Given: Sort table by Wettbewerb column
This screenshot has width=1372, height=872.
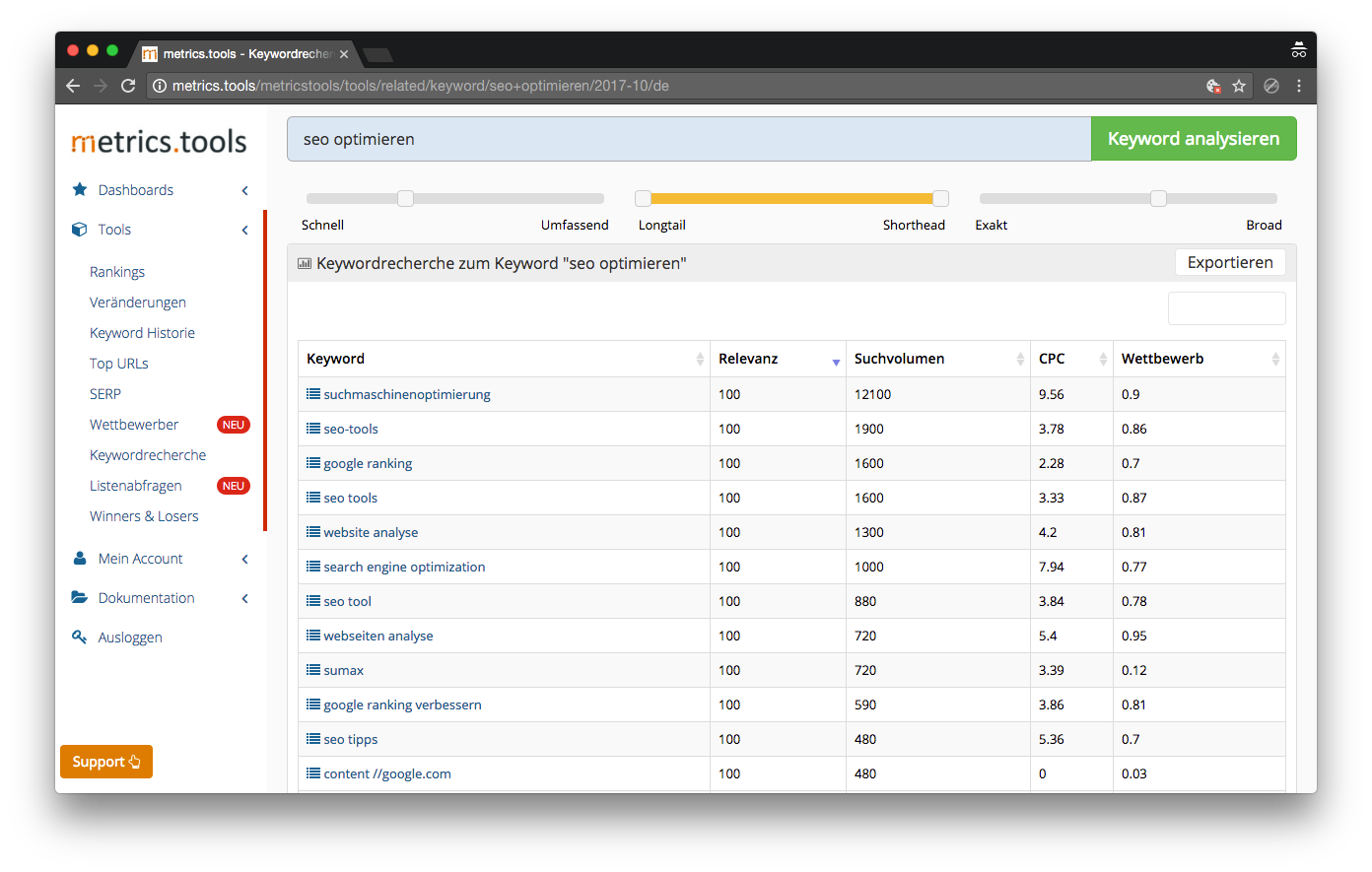Looking at the screenshot, I should (x=1275, y=360).
